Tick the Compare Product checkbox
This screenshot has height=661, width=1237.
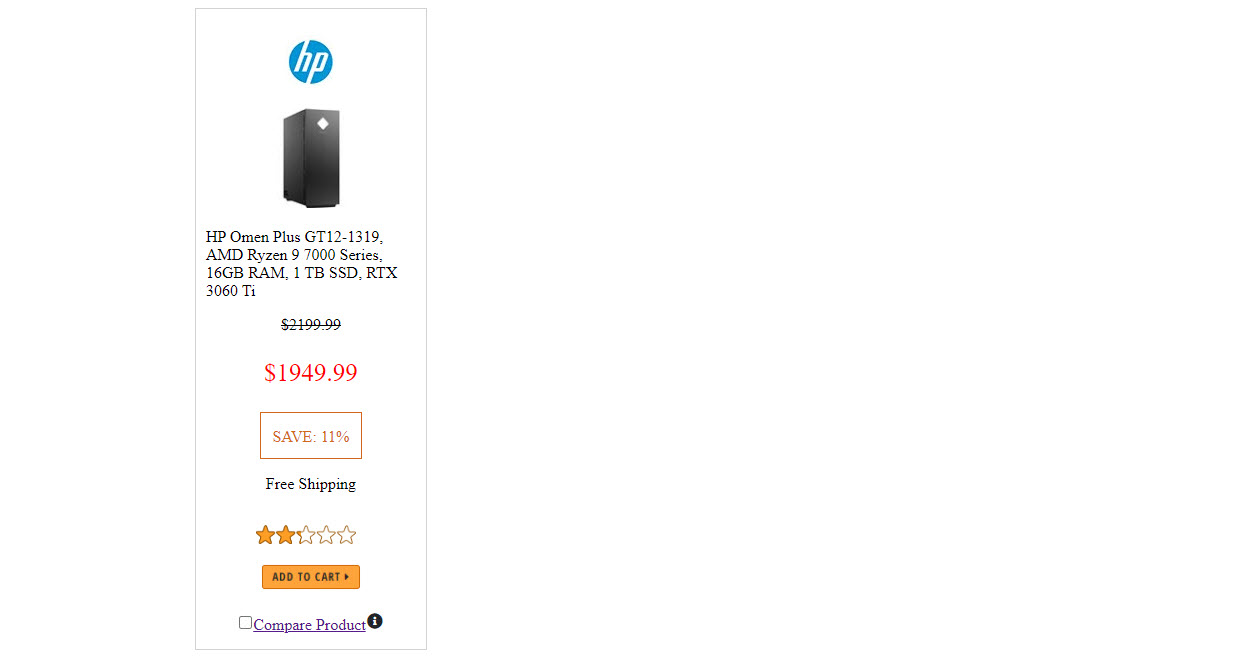(x=245, y=622)
